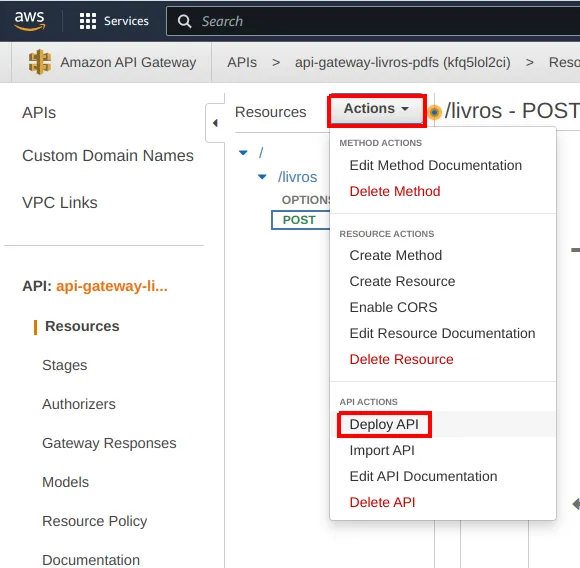Viewport: 580px width, 568px height.
Task: Choose Edit API Documentation from the menu
Action: click(423, 476)
